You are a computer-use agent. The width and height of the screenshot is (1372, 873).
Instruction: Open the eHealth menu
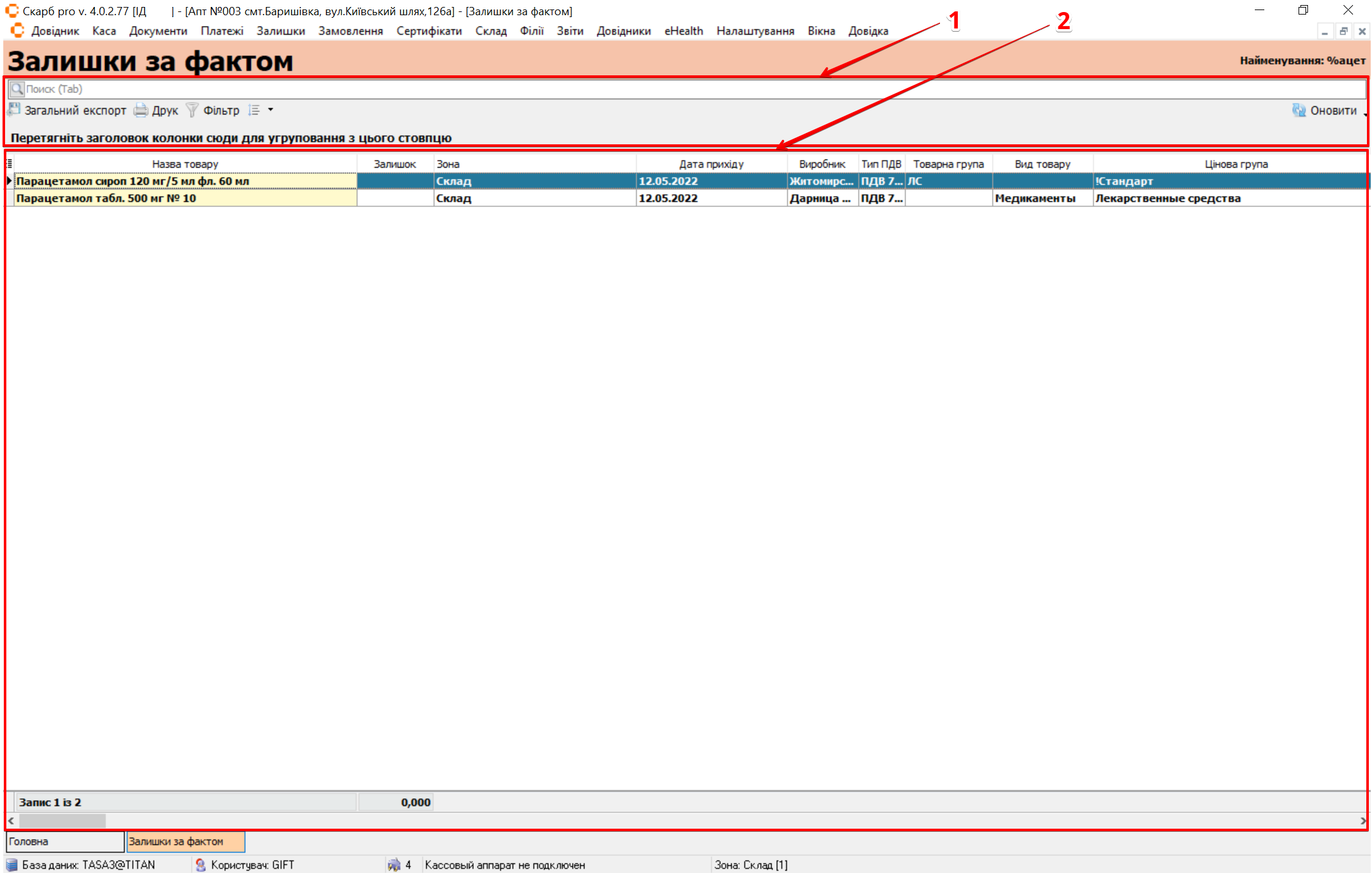(683, 31)
